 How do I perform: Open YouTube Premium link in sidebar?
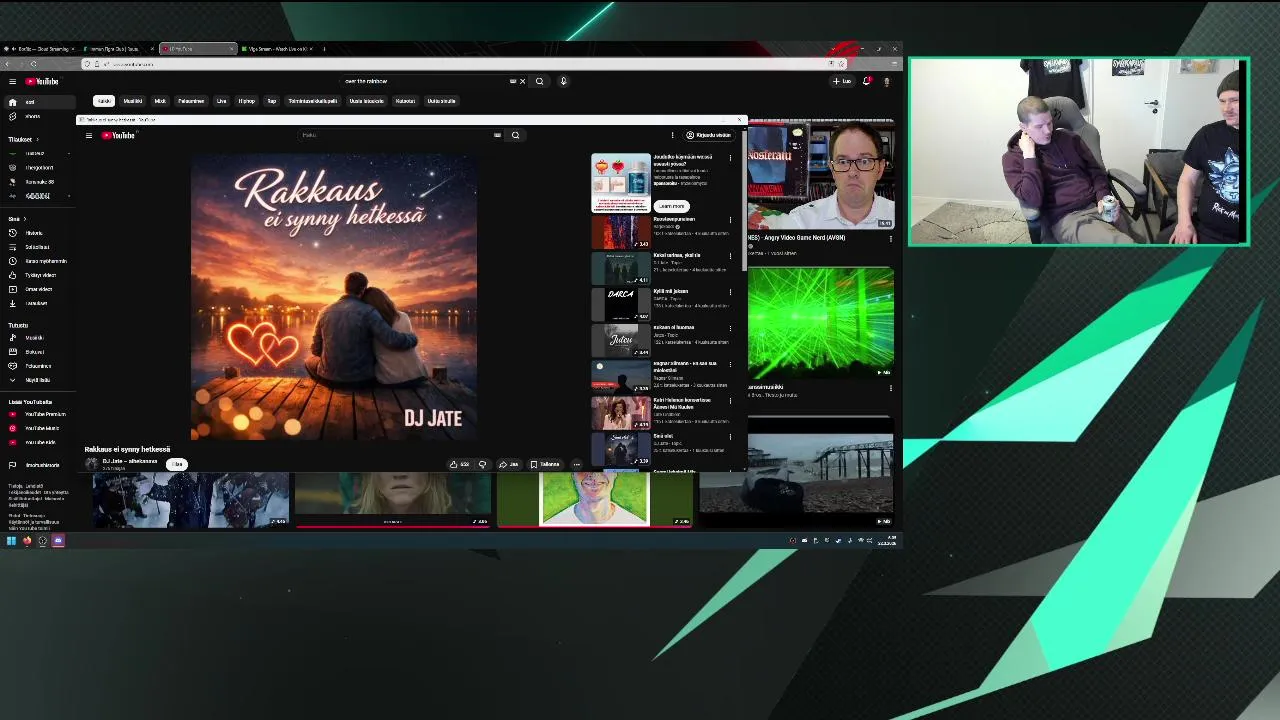[40, 414]
